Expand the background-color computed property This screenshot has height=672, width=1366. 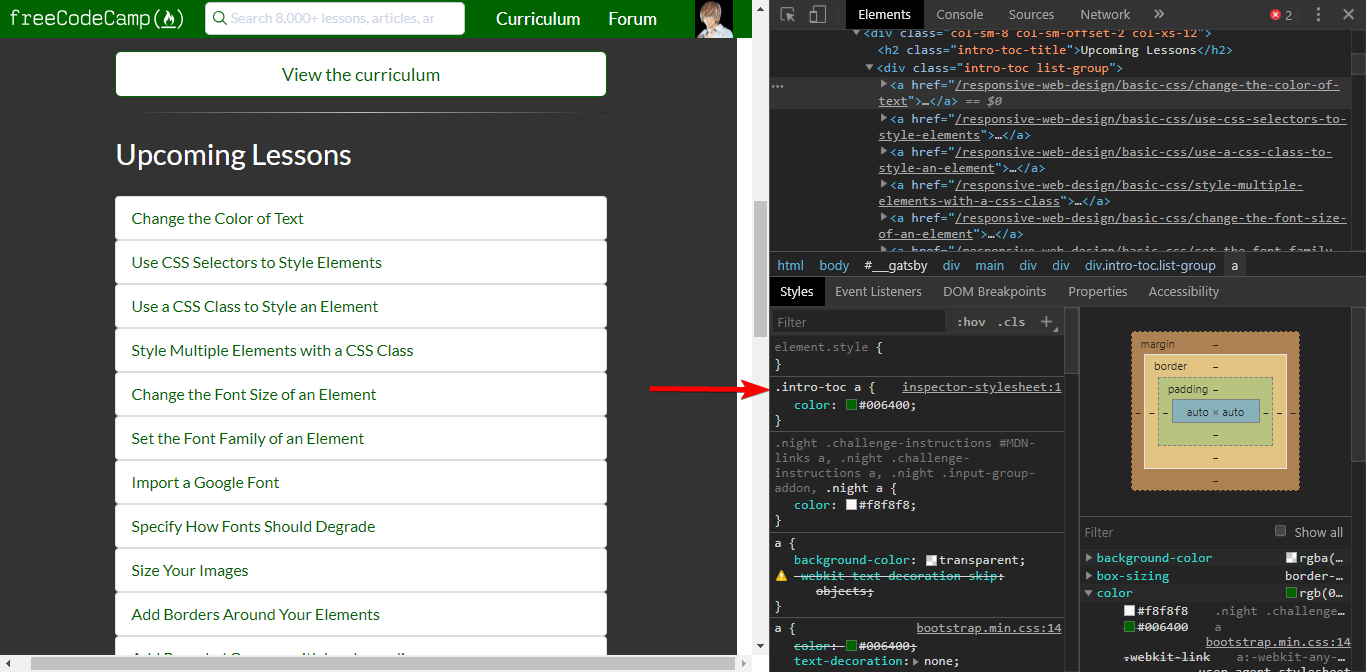[1089, 558]
